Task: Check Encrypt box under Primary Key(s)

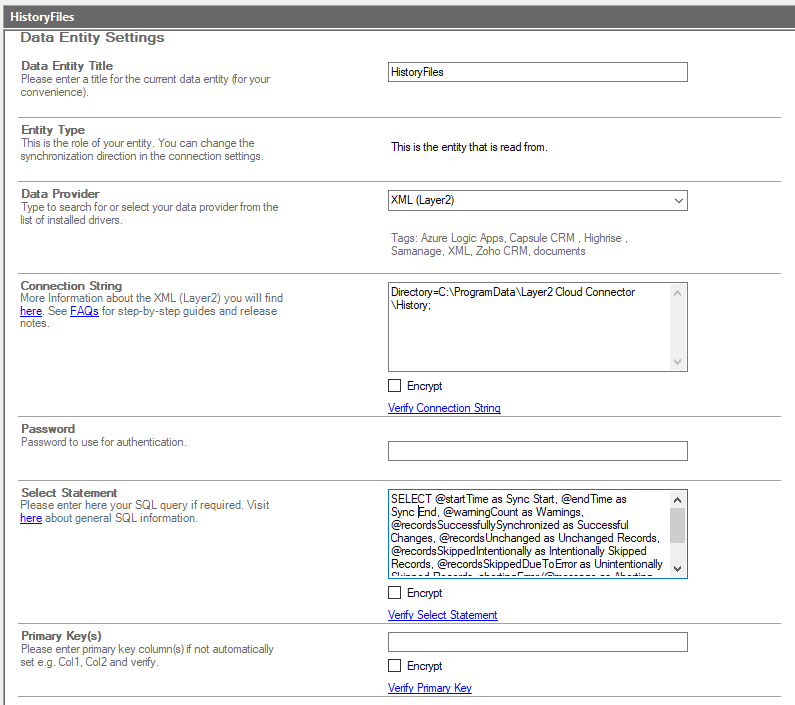Action: [395, 666]
